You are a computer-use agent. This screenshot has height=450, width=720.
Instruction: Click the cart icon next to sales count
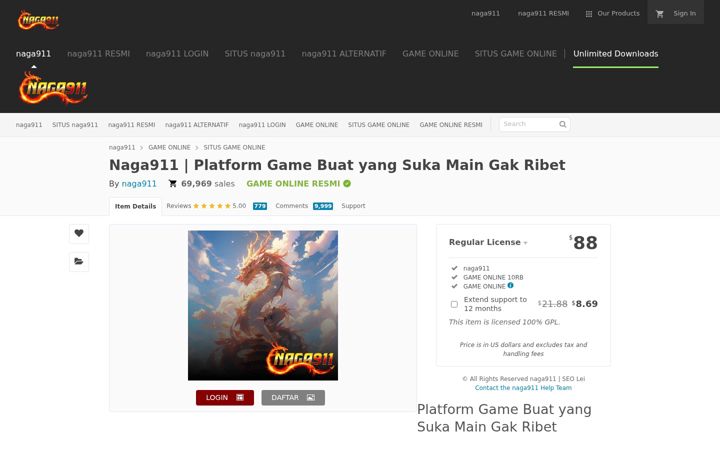tap(173, 184)
